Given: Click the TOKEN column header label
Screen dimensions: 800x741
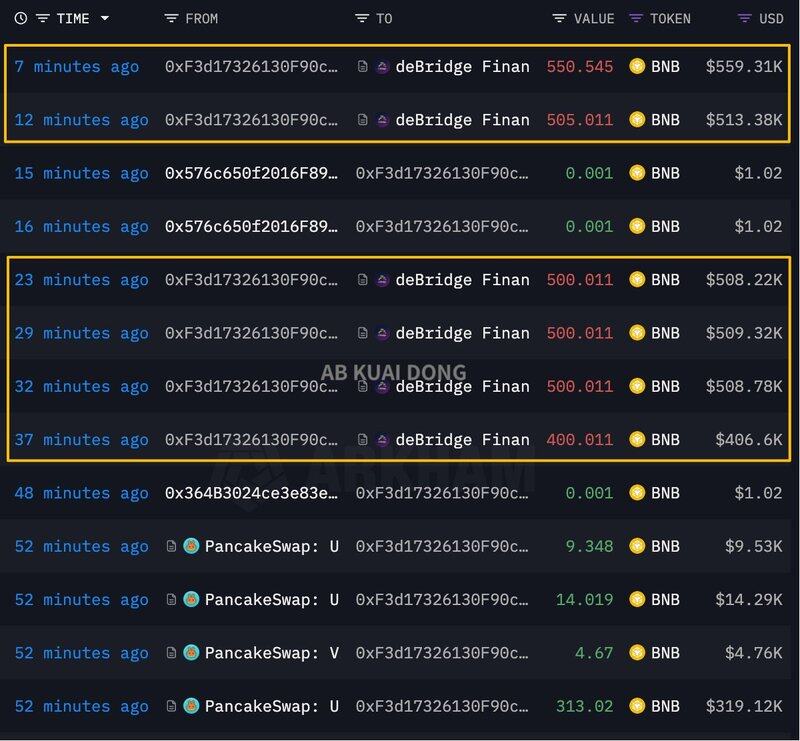Looking at the screenshot, I should pos(670,19).
